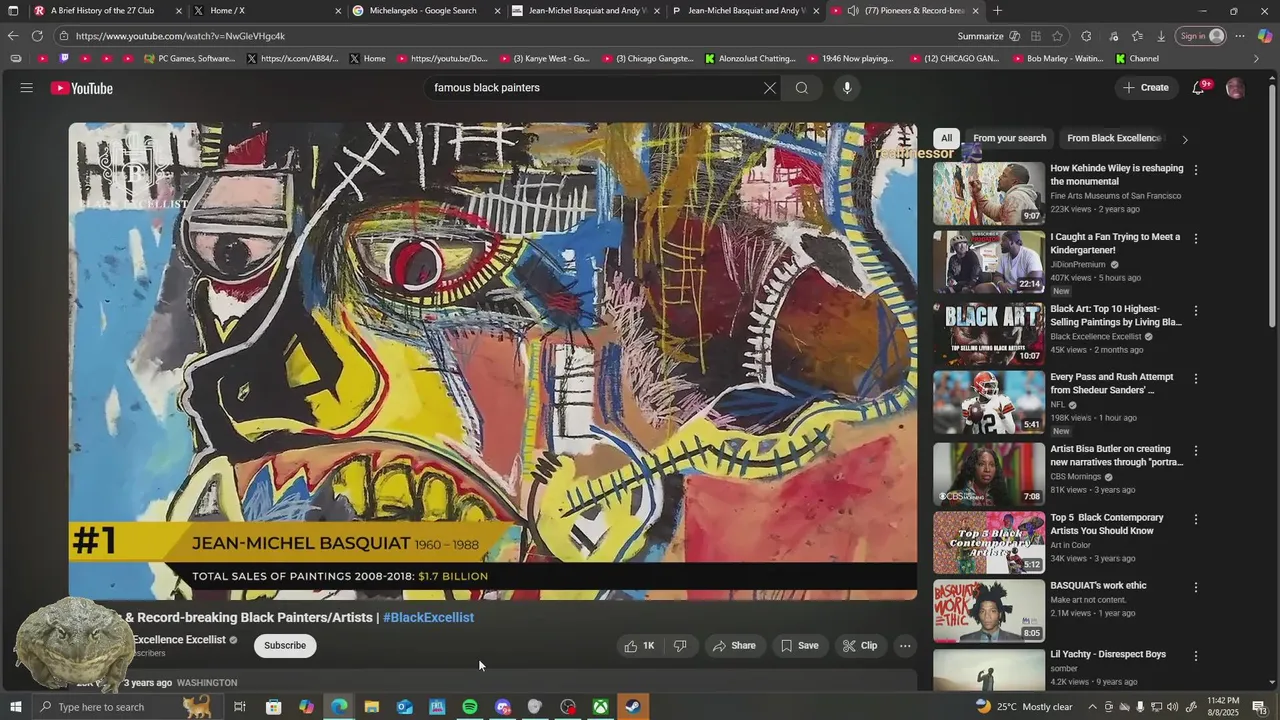This screenshot has width=1280, height=720.
Task: Subscribe to Black Excellence Excellist channel
Action: coord(285,646)
